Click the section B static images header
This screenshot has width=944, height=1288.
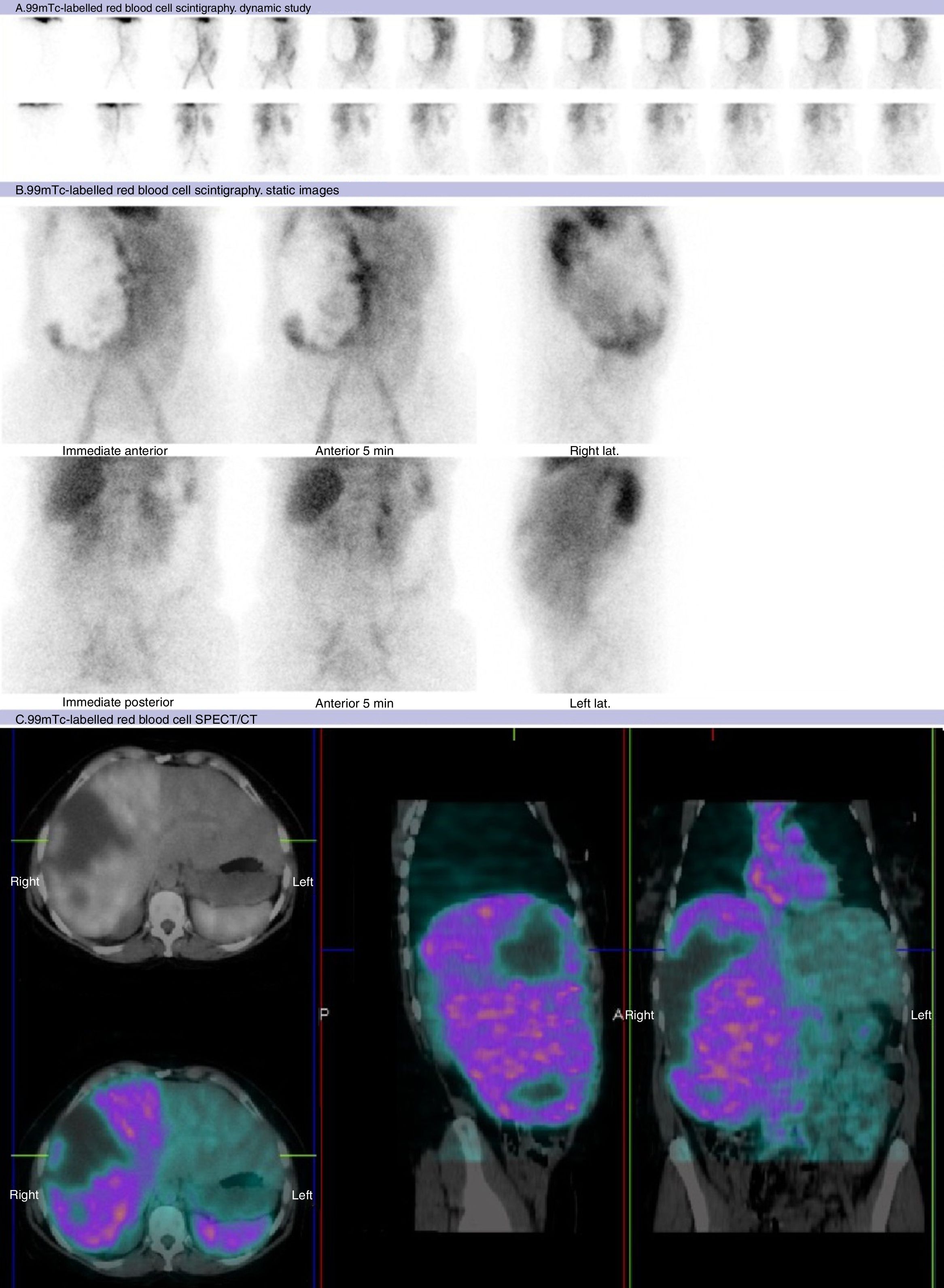[x=177, y=190]
